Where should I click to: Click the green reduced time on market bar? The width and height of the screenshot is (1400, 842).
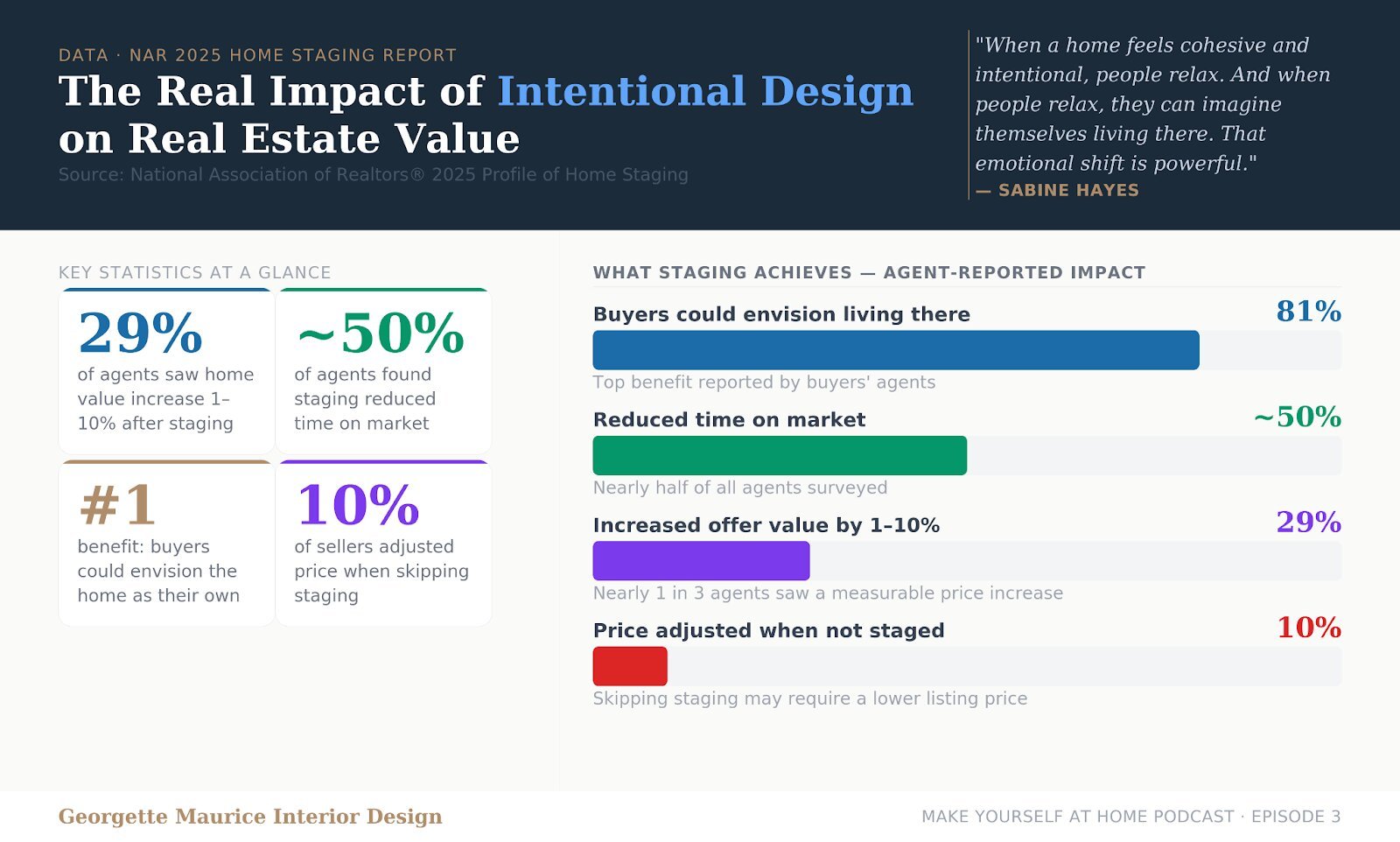pyautogui.click(x=779, y=455)
